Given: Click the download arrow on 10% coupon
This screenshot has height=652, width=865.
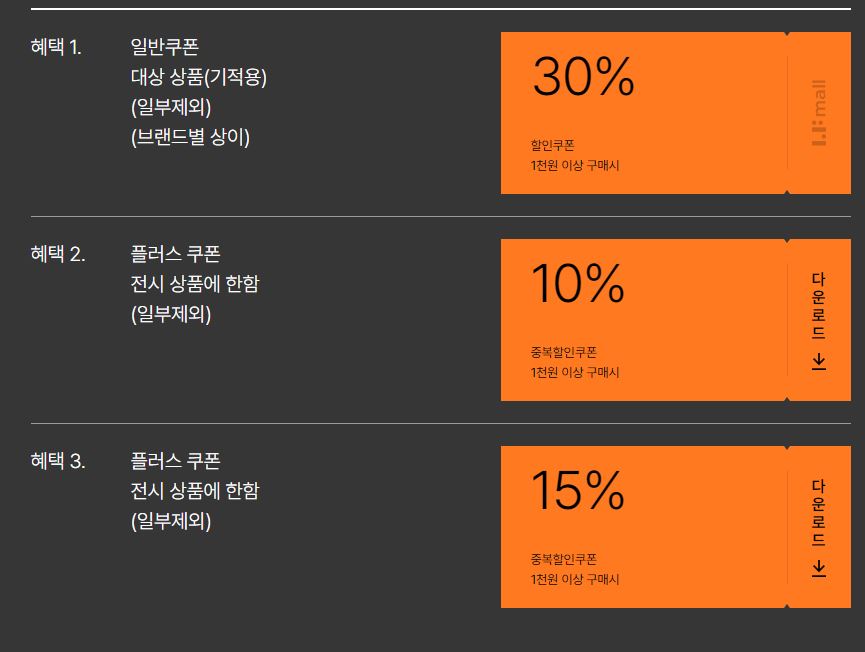Looking at the screenshot, I should click(819, 361).
